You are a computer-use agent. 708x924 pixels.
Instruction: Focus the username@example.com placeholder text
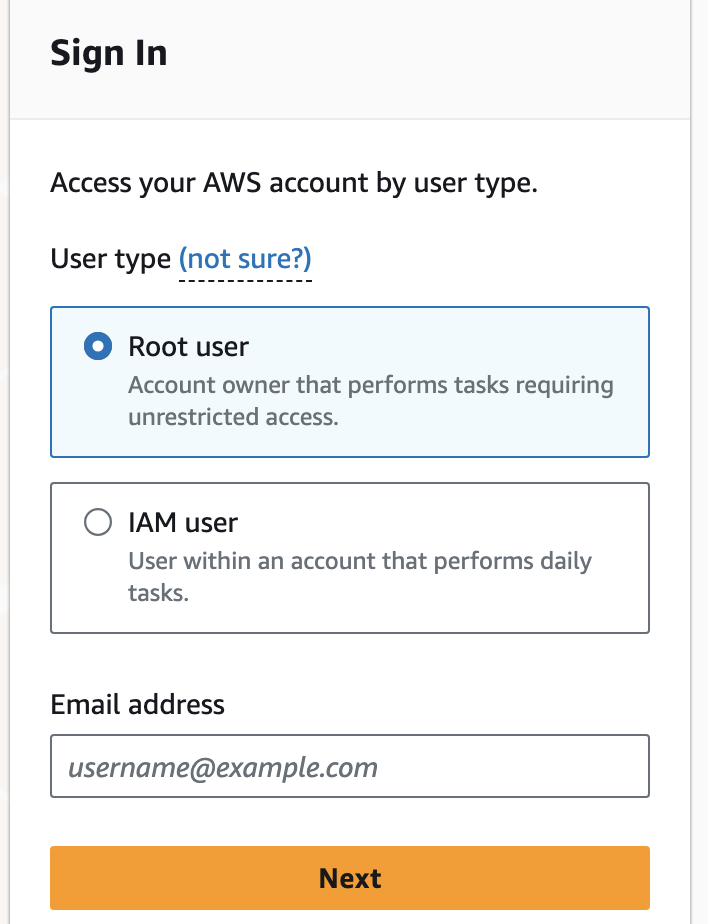(223, 768)
